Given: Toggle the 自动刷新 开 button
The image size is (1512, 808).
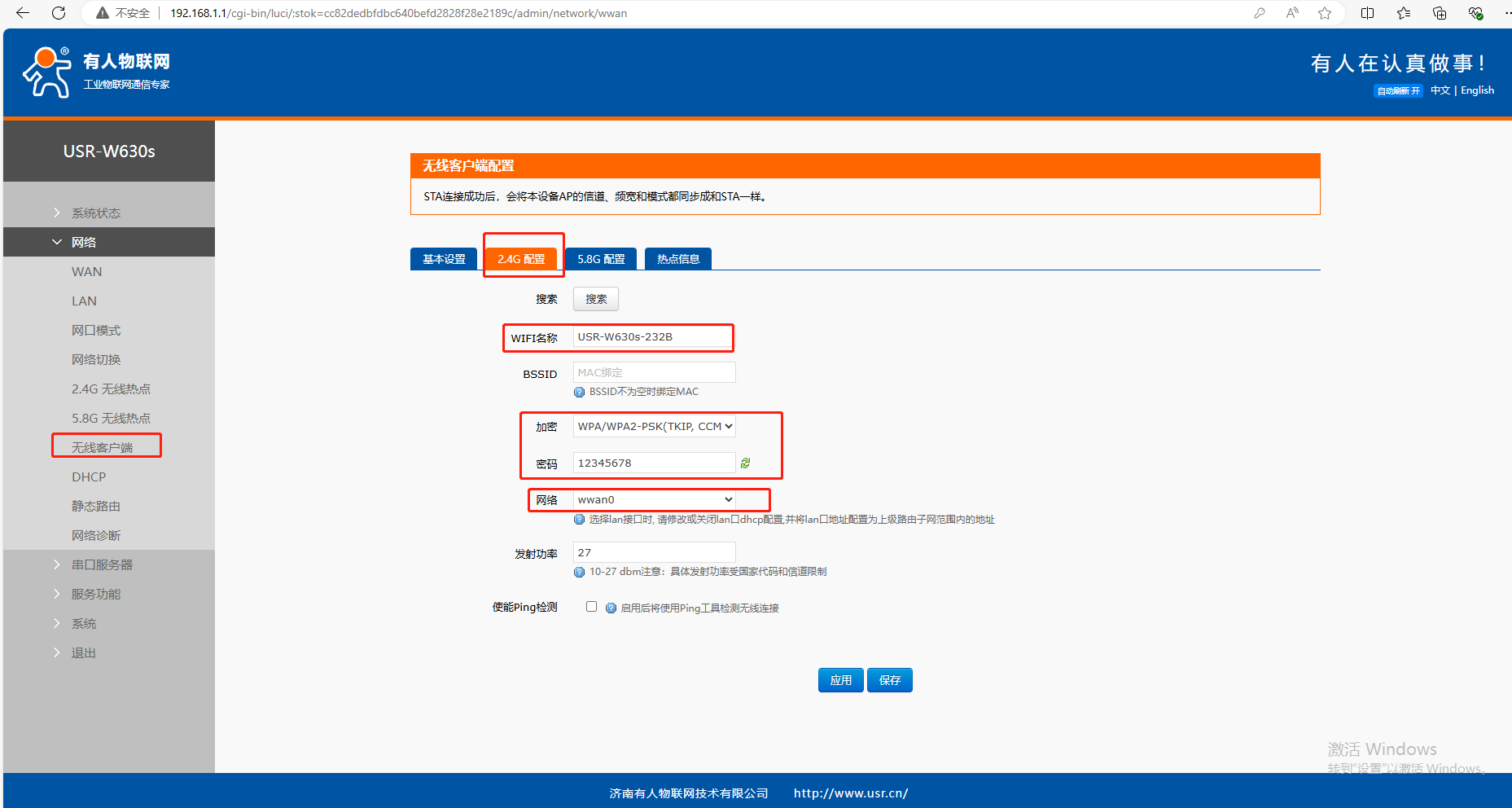Looking at the screenshot, I should (1398, 90).
